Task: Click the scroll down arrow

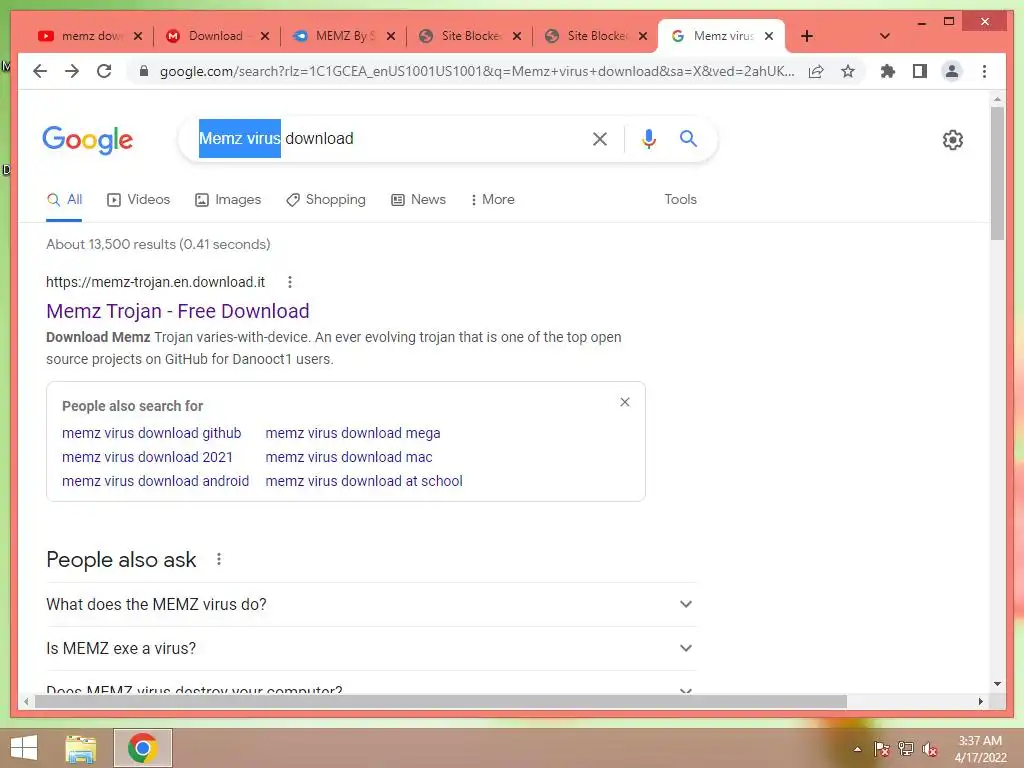Action: click(997, 684)
